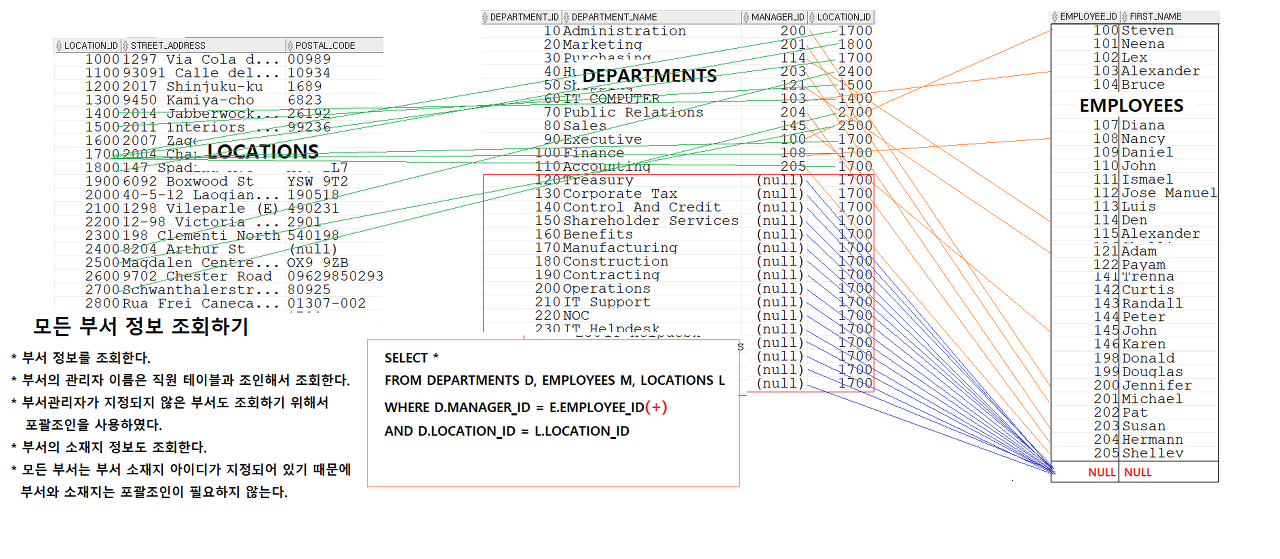Click the 'Finance' department name
The height and width of the screenshot is (559, 1280).
[593, 153]
